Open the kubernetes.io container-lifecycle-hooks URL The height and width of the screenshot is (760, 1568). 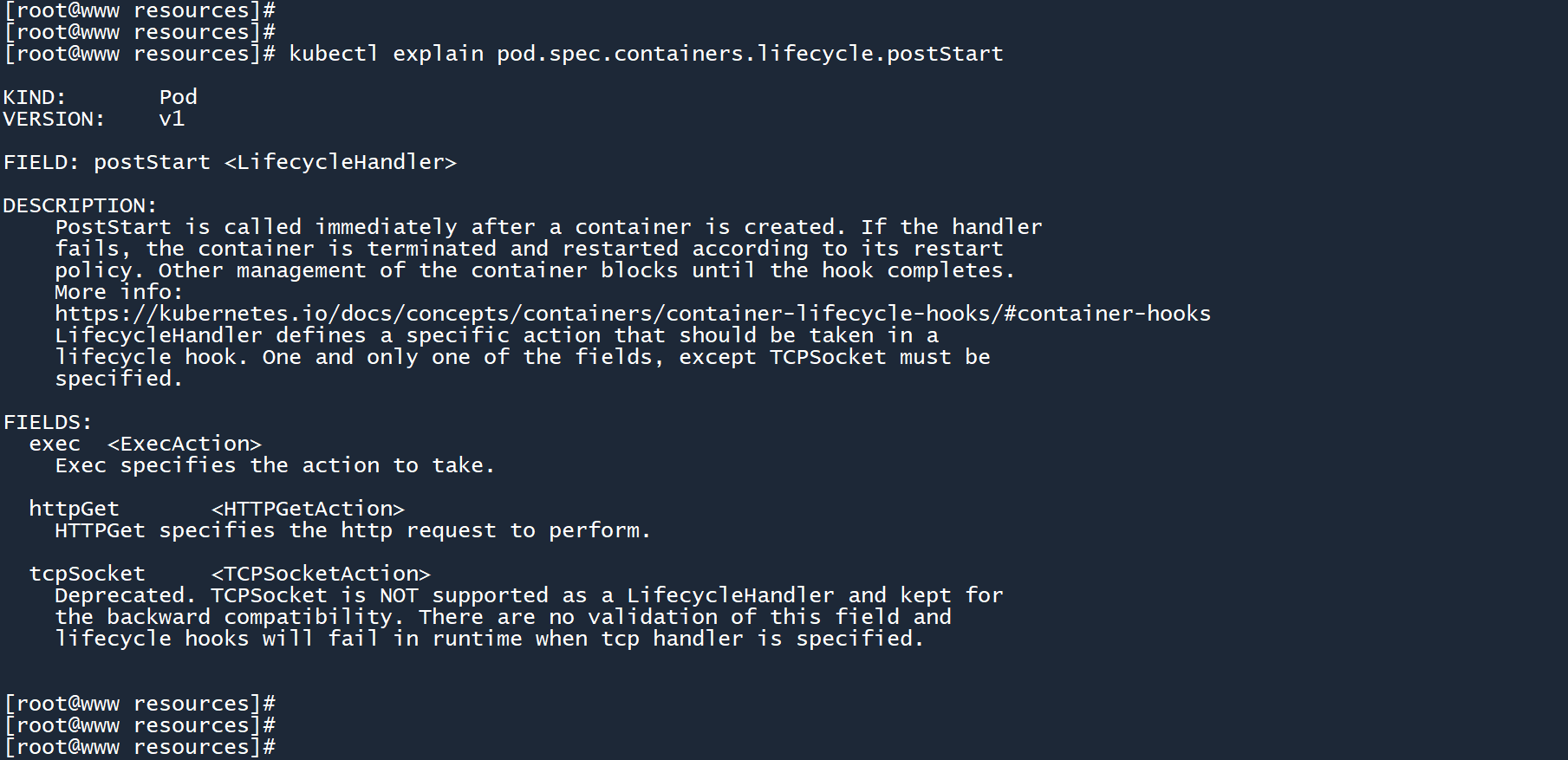pyautogui.click(x=633, y=314)
